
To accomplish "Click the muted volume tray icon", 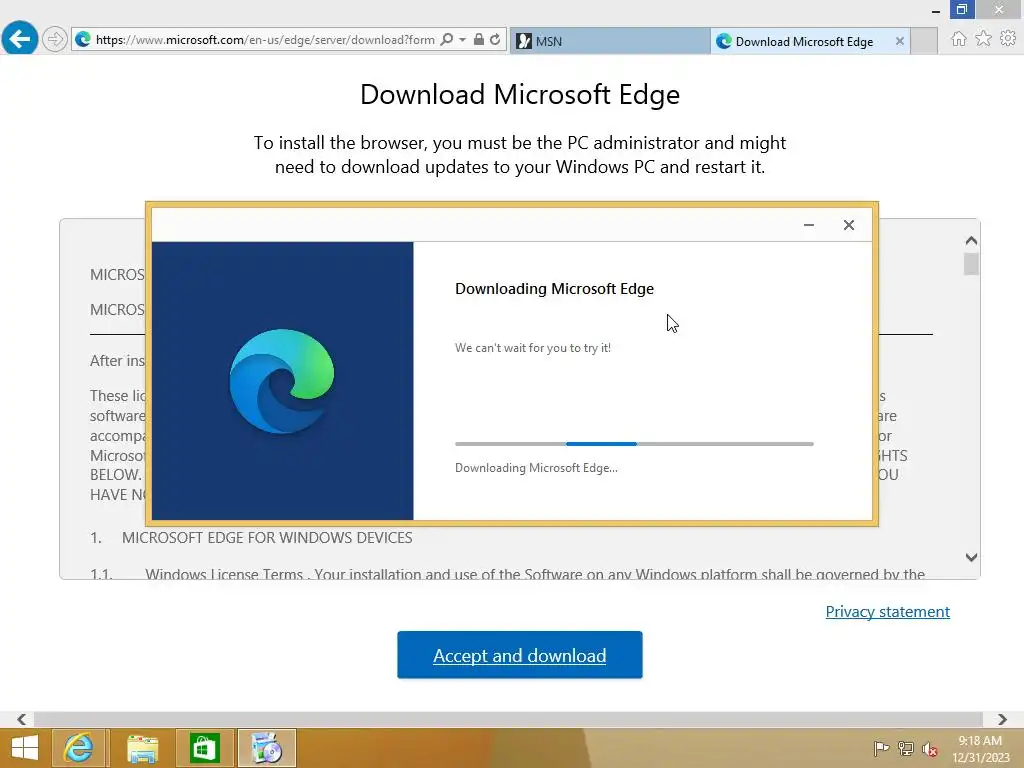I will [x=930, y=748].
